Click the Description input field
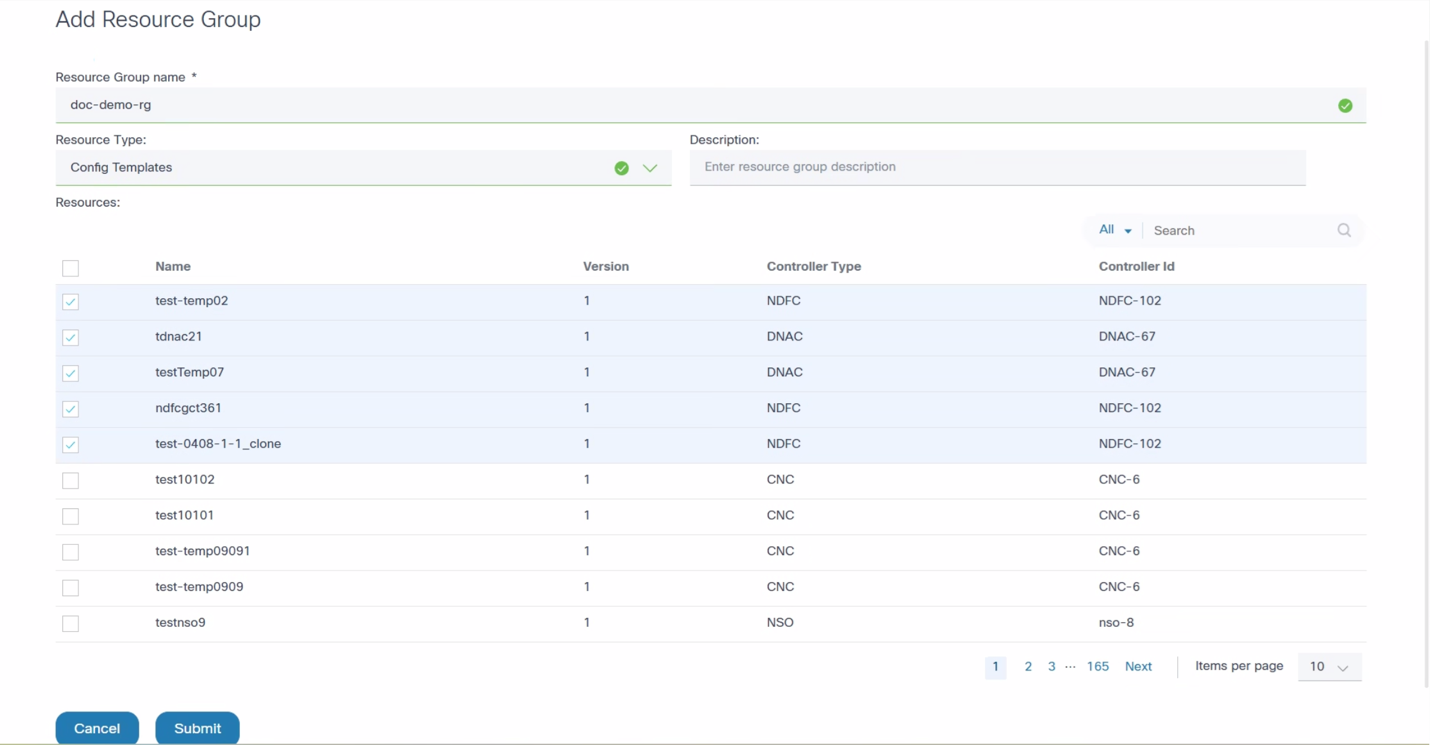Viewport: 1430px width, 745px height. coord(997,167)
